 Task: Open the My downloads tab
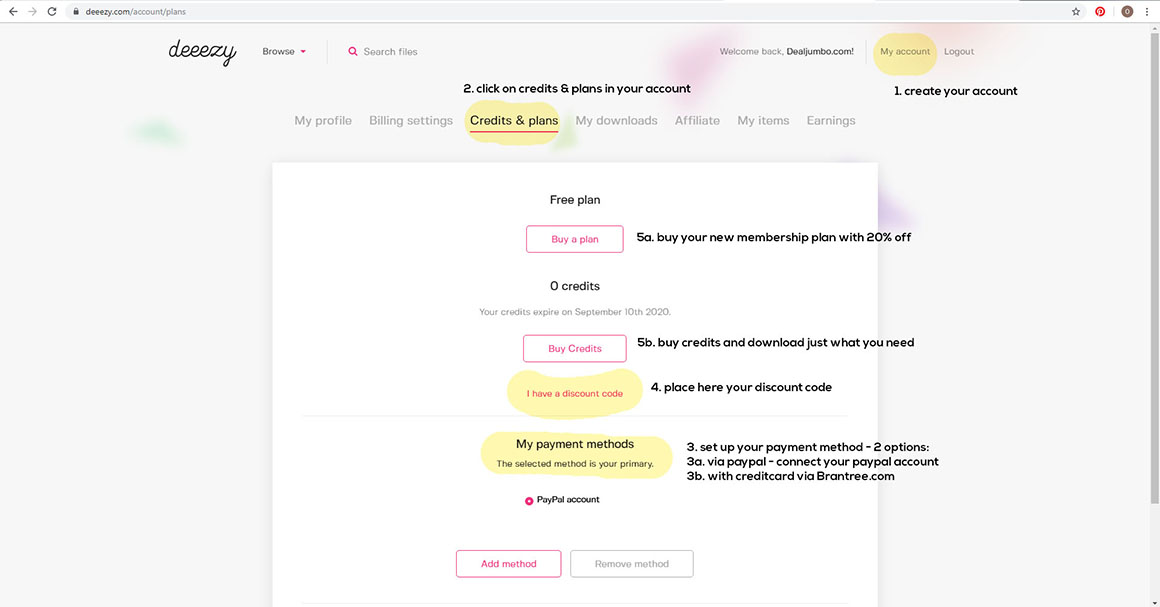tap(616, 121)
